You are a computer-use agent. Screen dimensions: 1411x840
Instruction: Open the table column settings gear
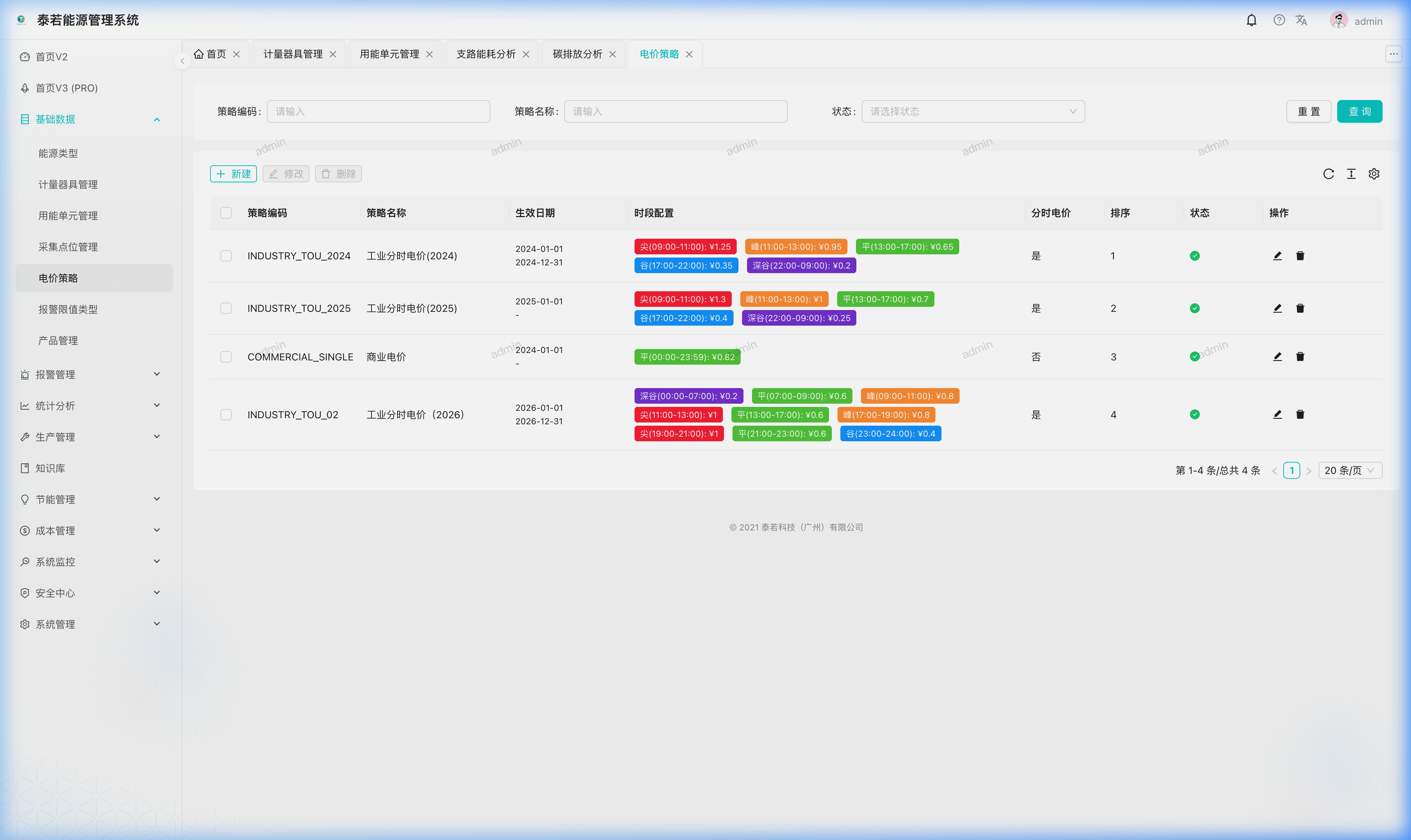[x=1374, y=174]
